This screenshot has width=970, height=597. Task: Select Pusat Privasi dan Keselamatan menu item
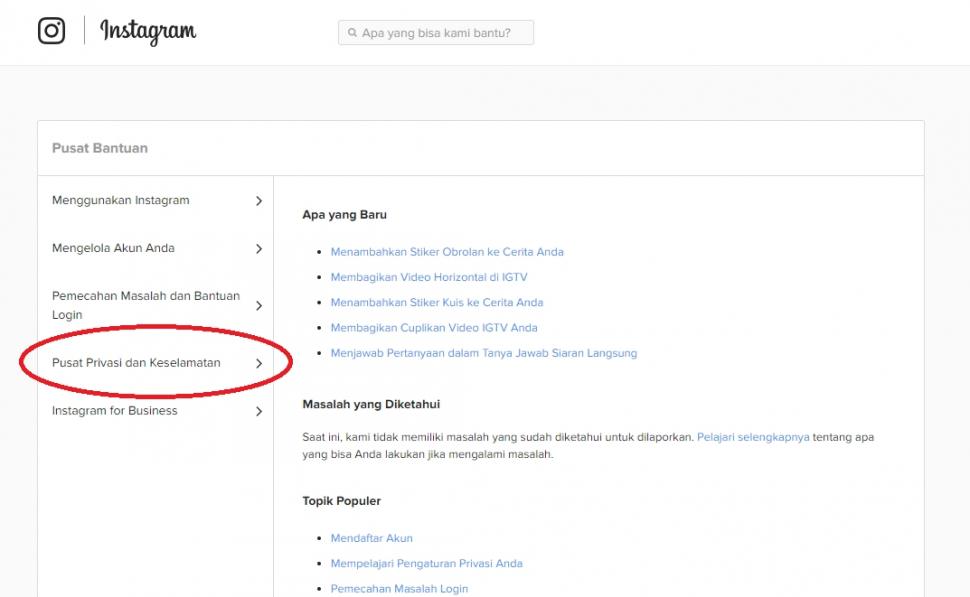(x=136, y=362)
